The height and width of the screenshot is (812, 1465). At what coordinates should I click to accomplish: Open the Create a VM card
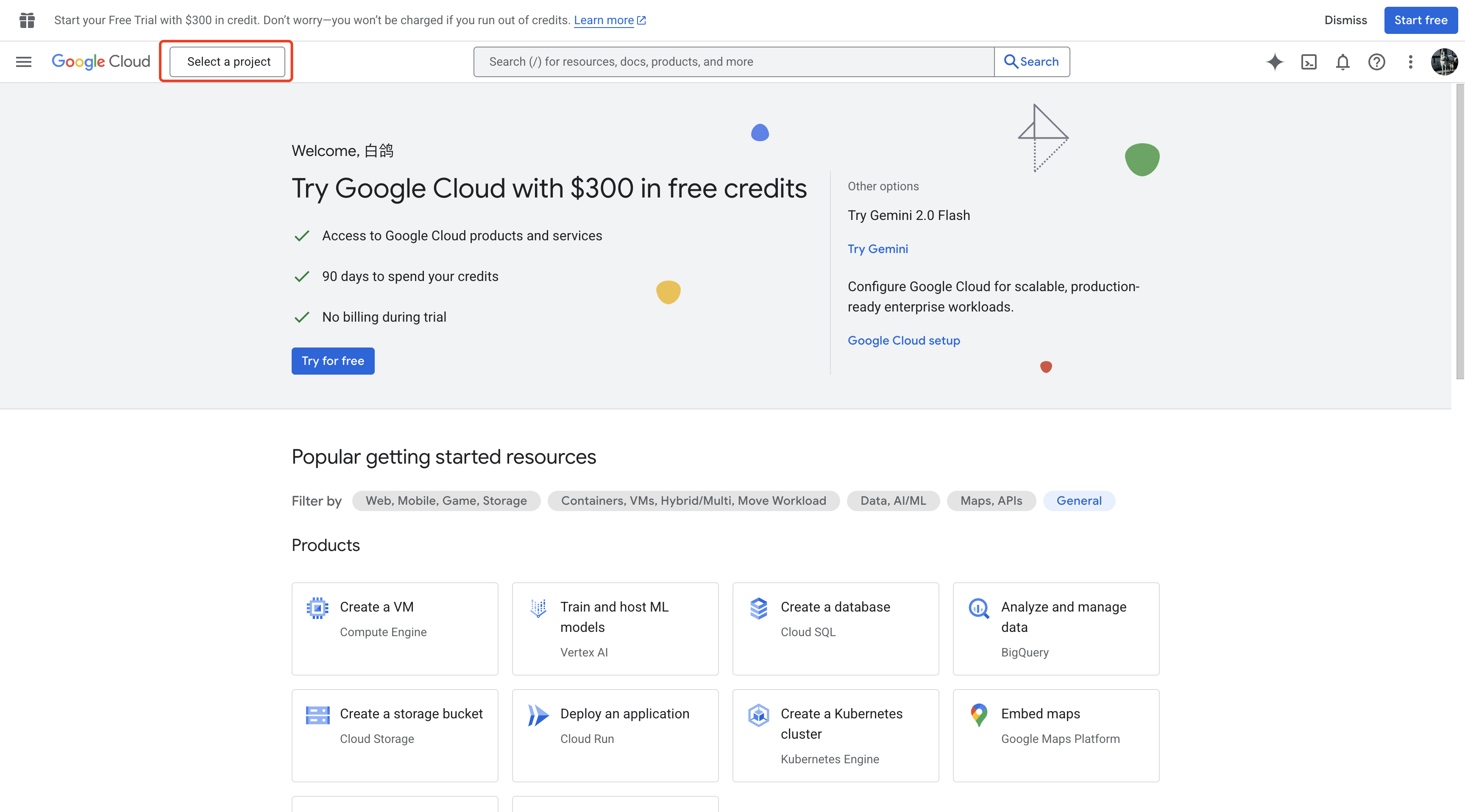(395, 628)
